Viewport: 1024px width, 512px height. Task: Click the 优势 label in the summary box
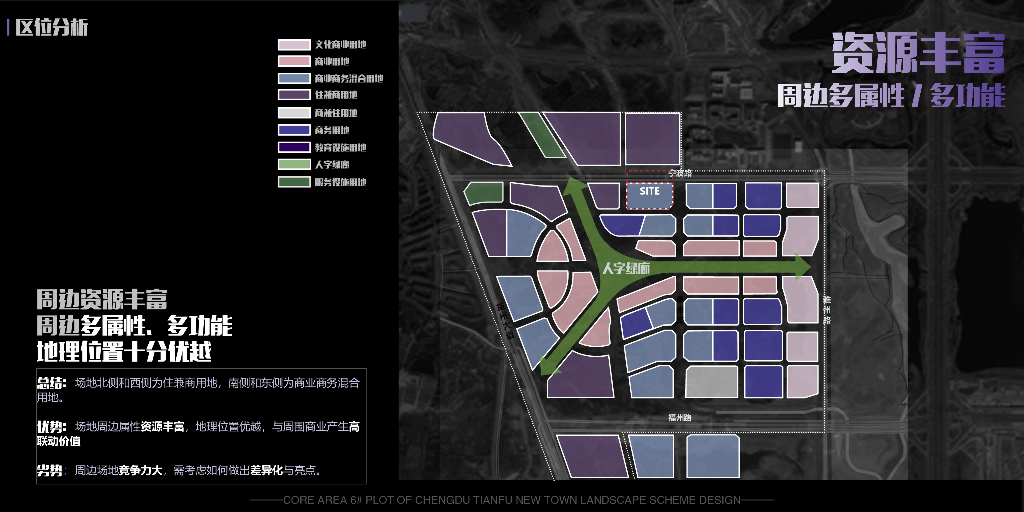pos(52,427)
